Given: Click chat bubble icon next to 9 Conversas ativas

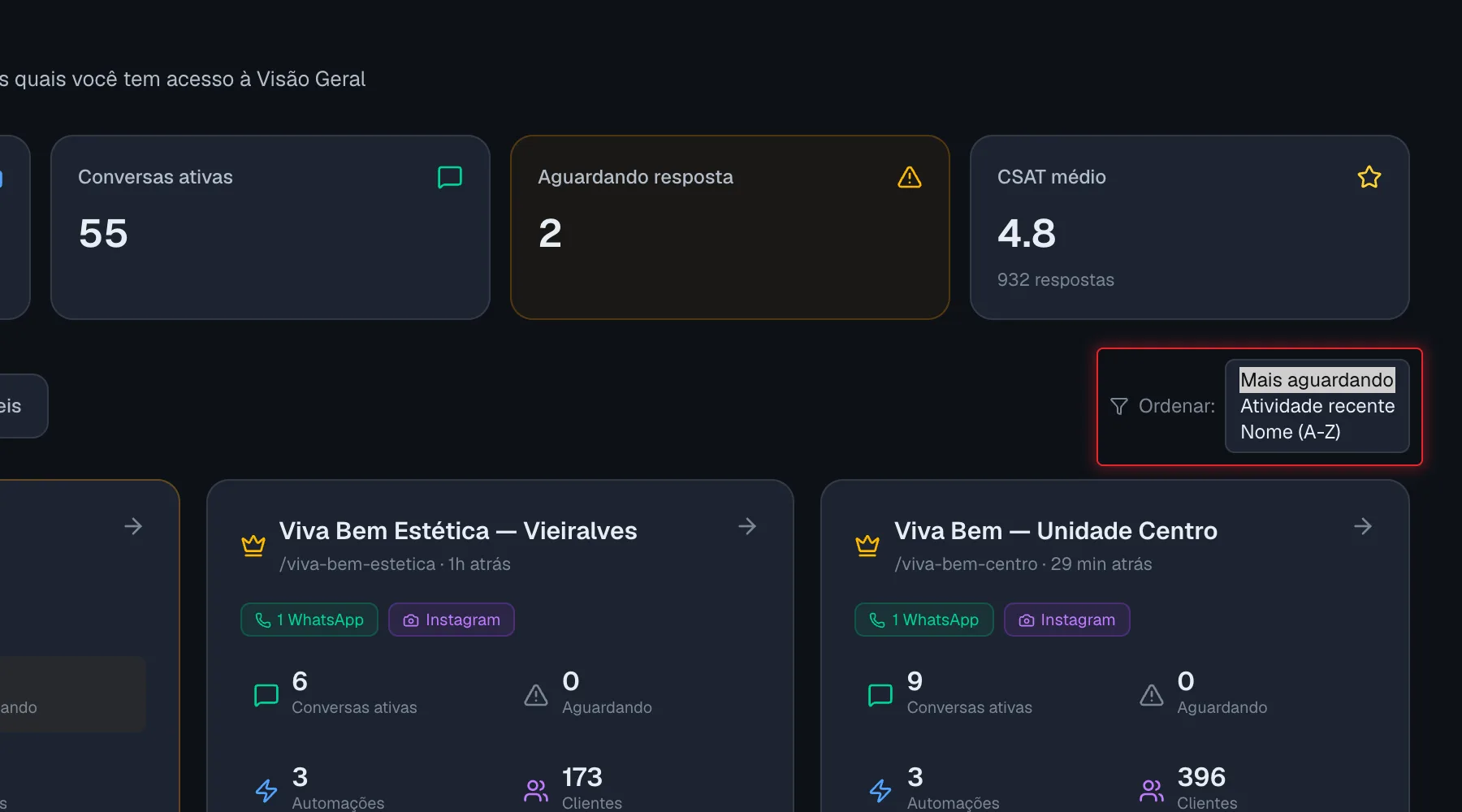Looking at the screenshot, I should (x=880, y=695).
